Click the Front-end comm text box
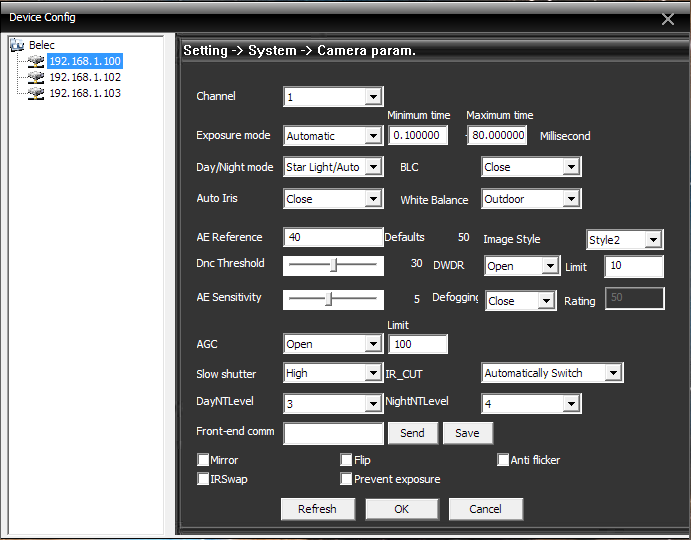Viewport: 691px width, 540px height. point(334,433)
